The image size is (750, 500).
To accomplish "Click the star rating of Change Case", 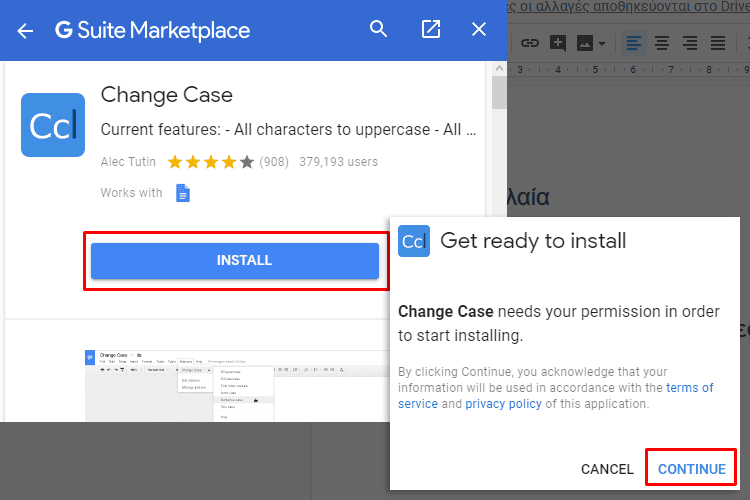I will (x=210, y=162).
